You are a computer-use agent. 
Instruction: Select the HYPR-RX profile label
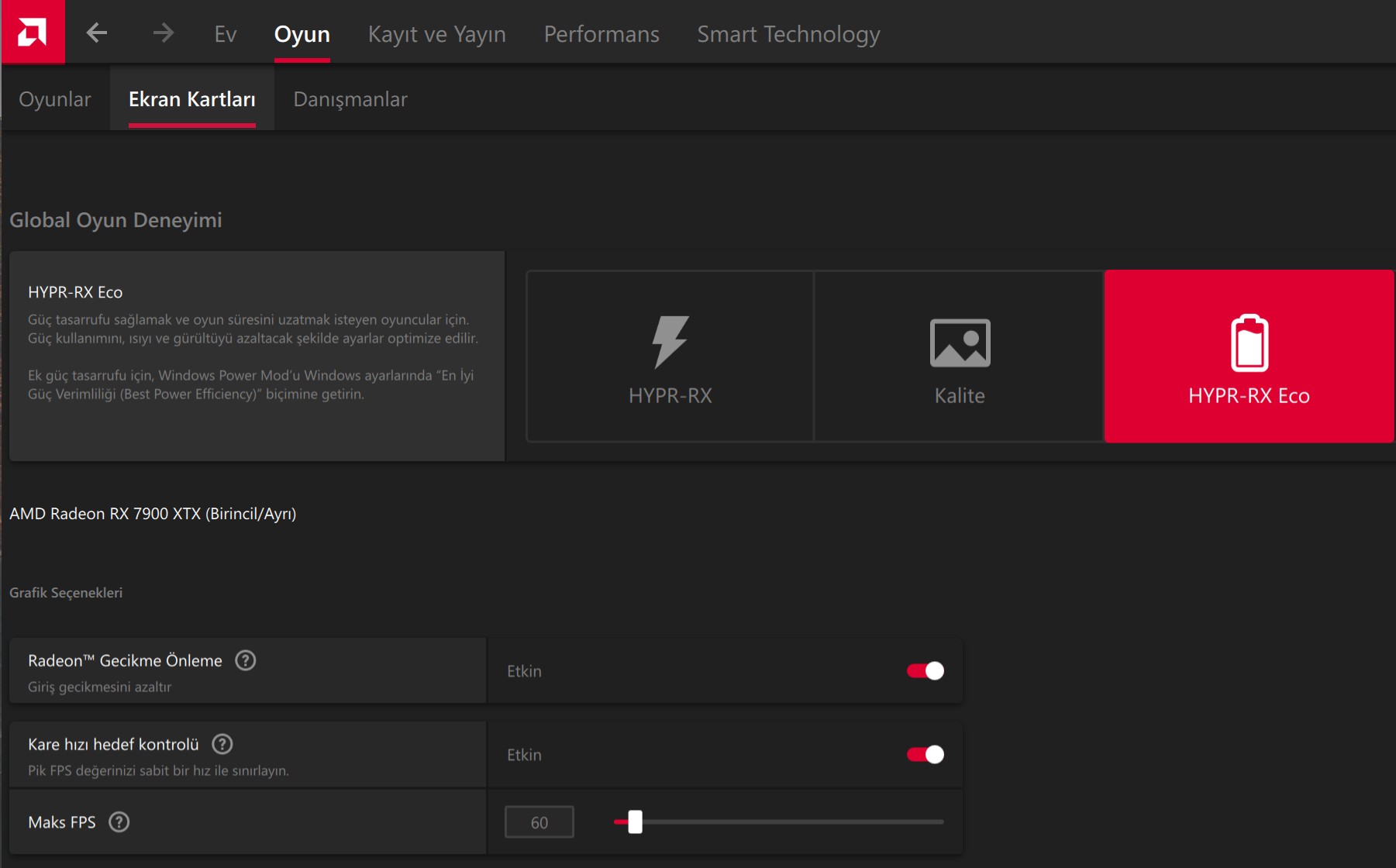(670, 395)
